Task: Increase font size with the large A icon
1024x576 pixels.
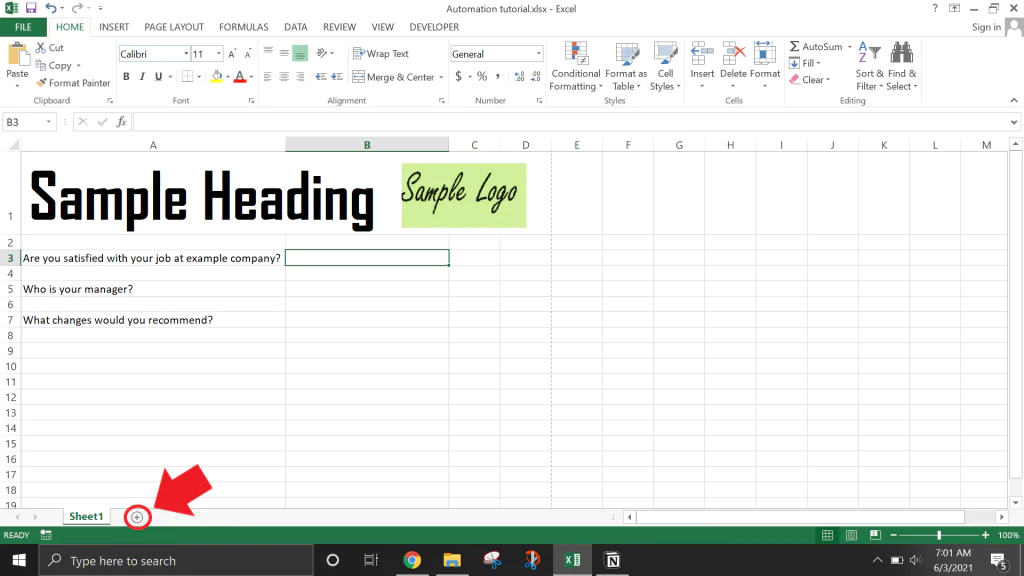Action: (x=232, y=54)
